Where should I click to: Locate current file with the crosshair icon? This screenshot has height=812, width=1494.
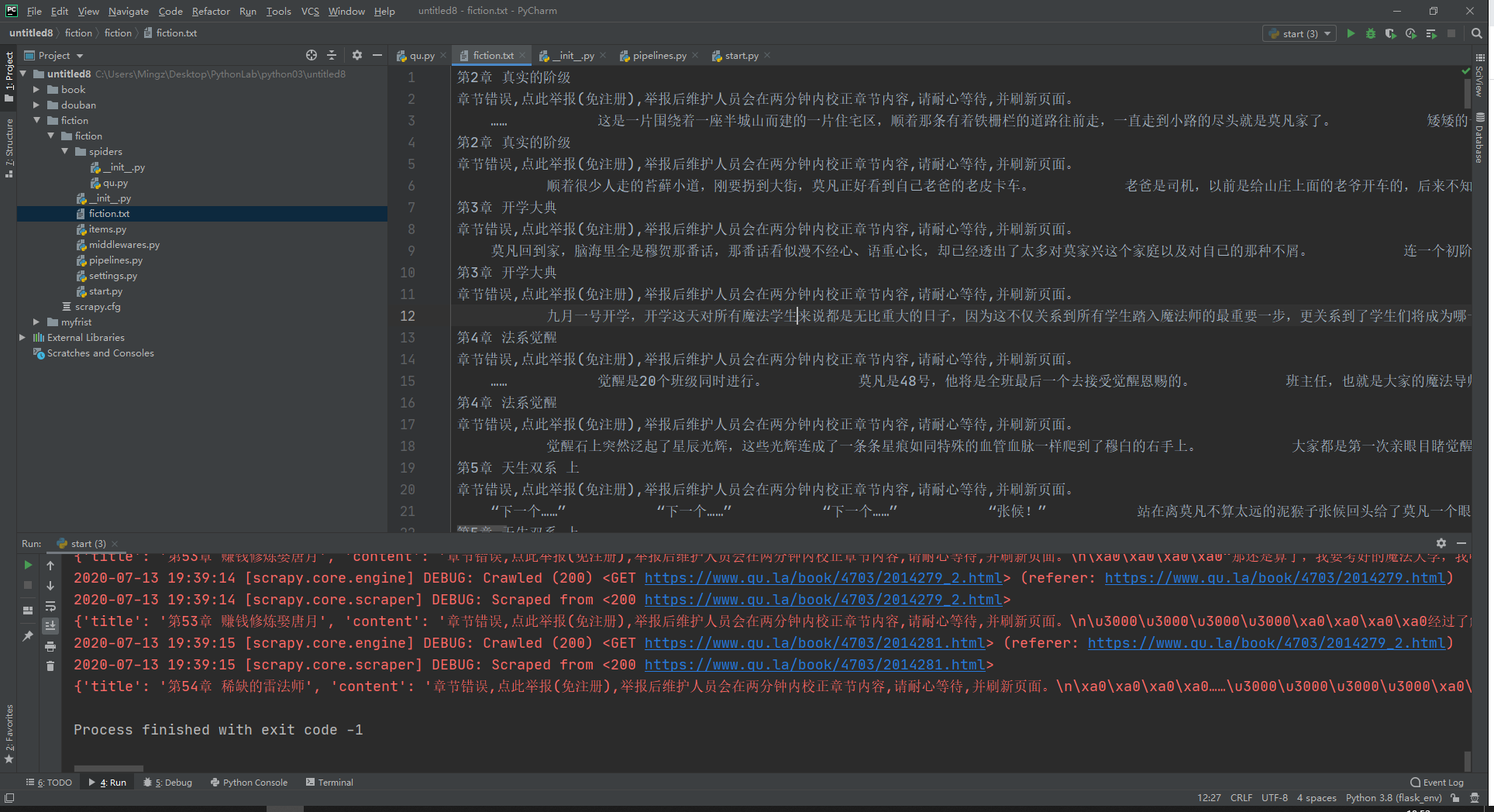[312, 55]
